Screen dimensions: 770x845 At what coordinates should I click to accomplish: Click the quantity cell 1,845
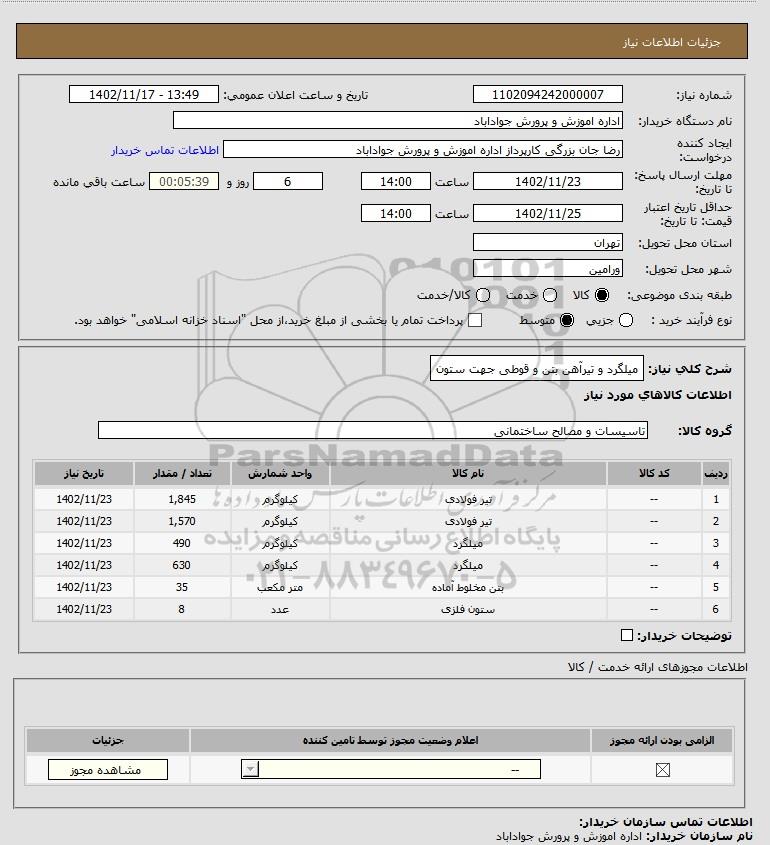182,499
